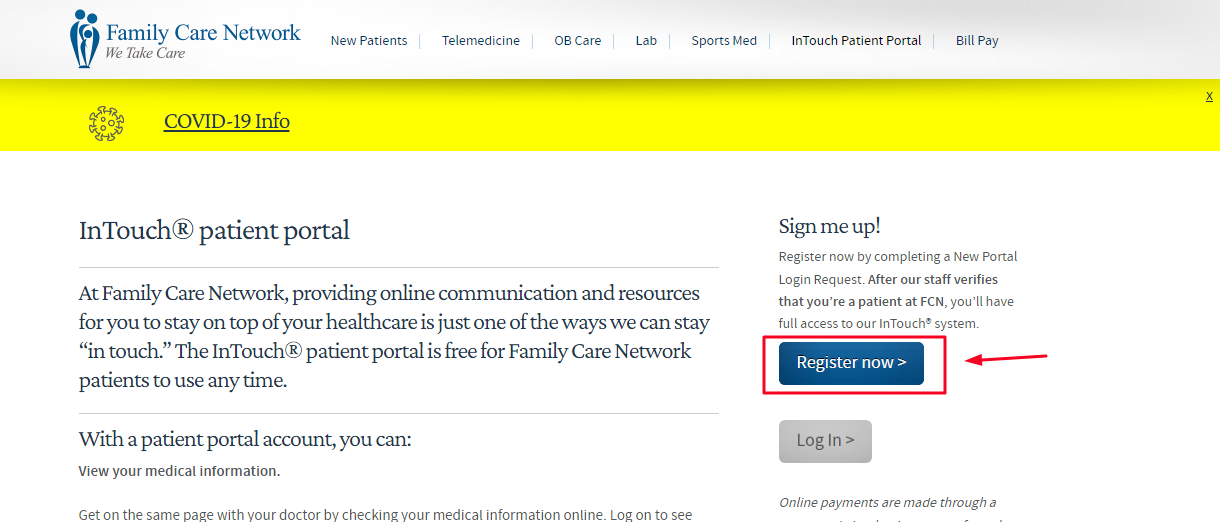Image resolution: width=1220 pixels, height=522 pixels.
Task: Click the Family Care Network title text
Action: coord(203,33)
